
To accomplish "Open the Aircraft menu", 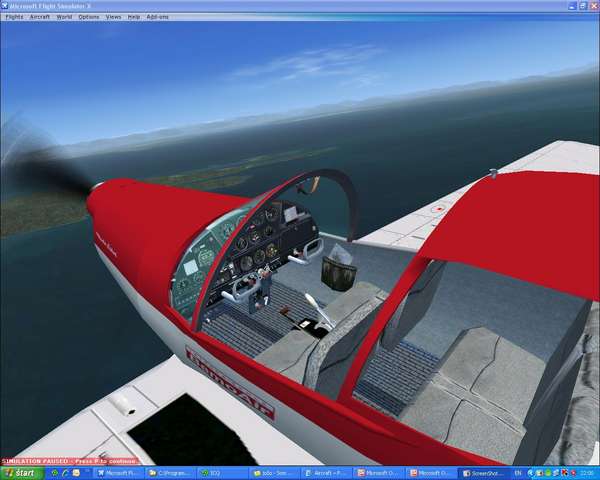I will (39, 17).
